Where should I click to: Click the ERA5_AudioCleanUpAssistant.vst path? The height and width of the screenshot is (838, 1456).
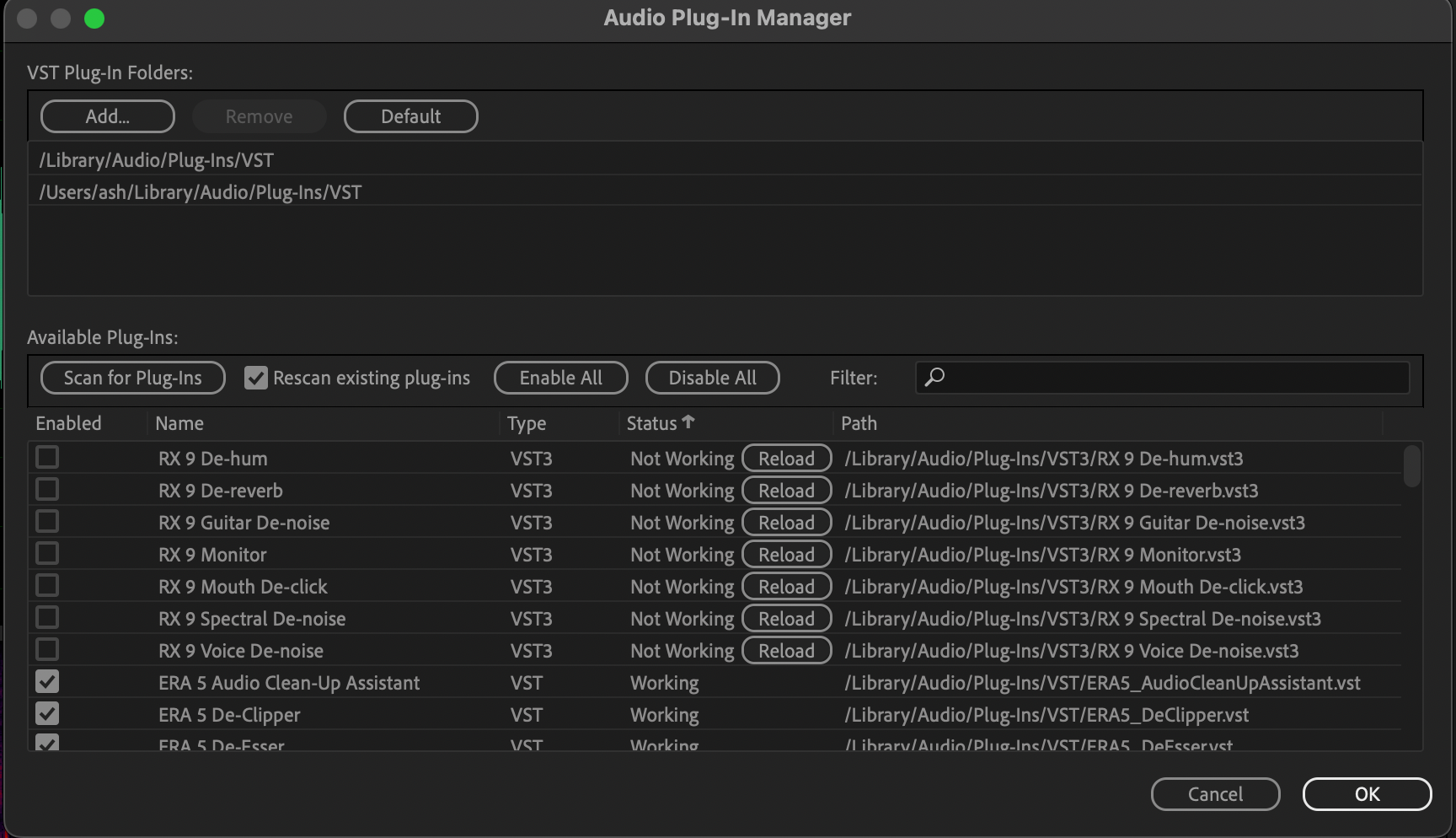(1102, 683)
